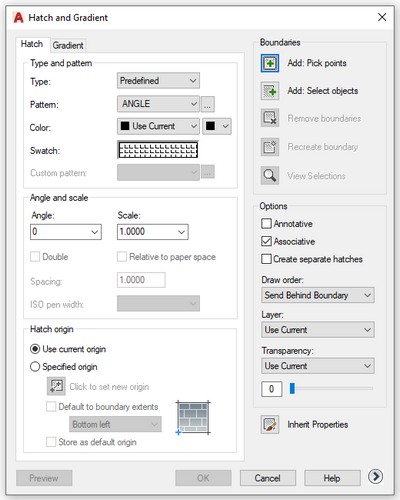Switch to the Gradient tab

[68, 45]
